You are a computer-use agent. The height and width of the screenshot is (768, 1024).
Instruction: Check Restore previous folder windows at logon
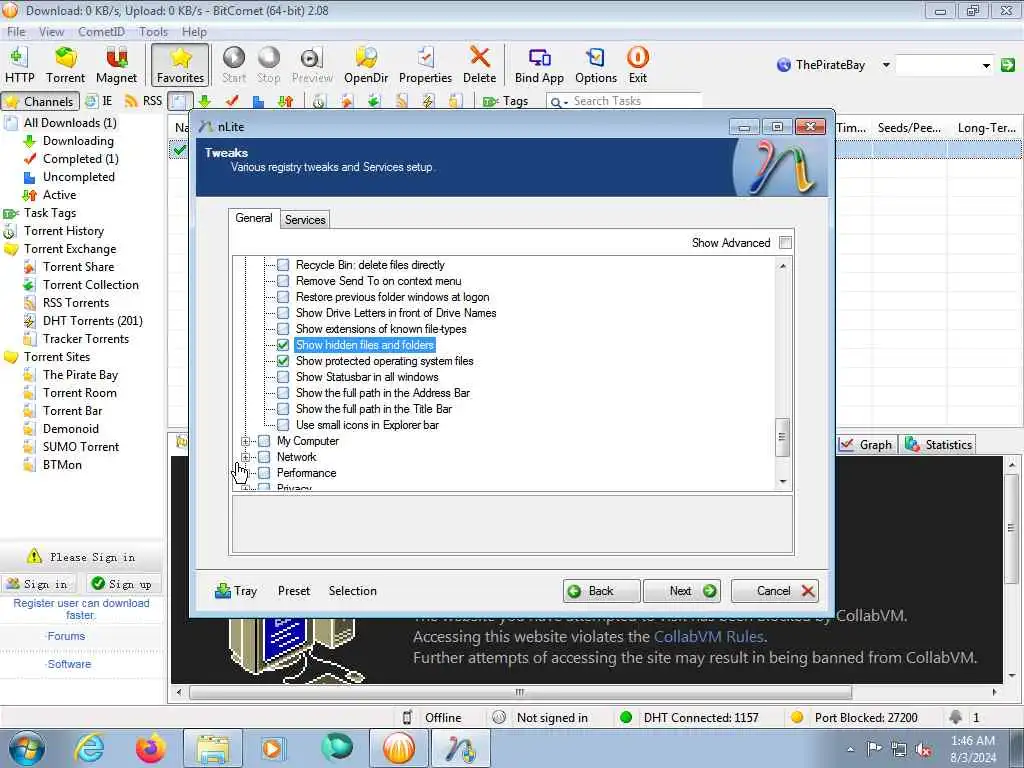[283, 296]
